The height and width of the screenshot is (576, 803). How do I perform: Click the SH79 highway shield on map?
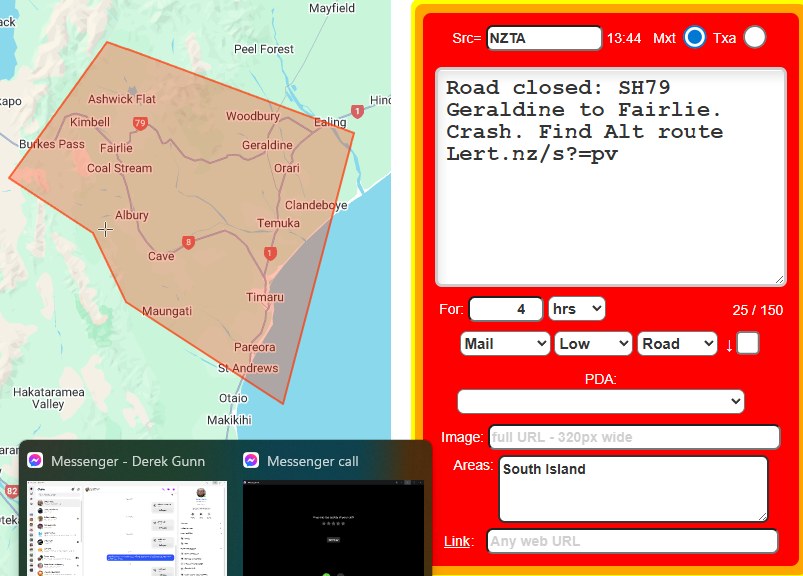click(x=140, y=123)
